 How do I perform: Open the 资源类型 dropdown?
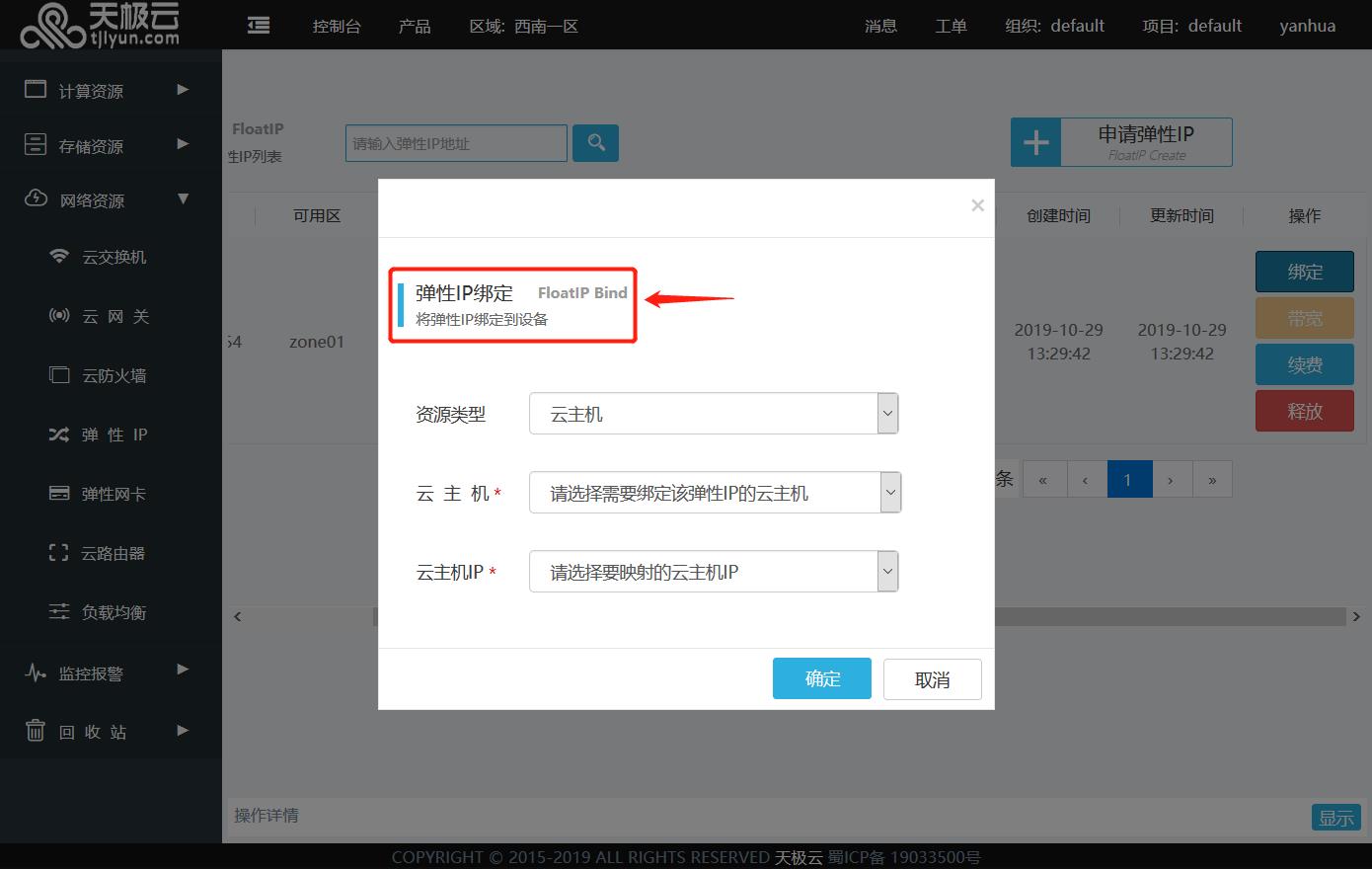(x=714, y=414)
